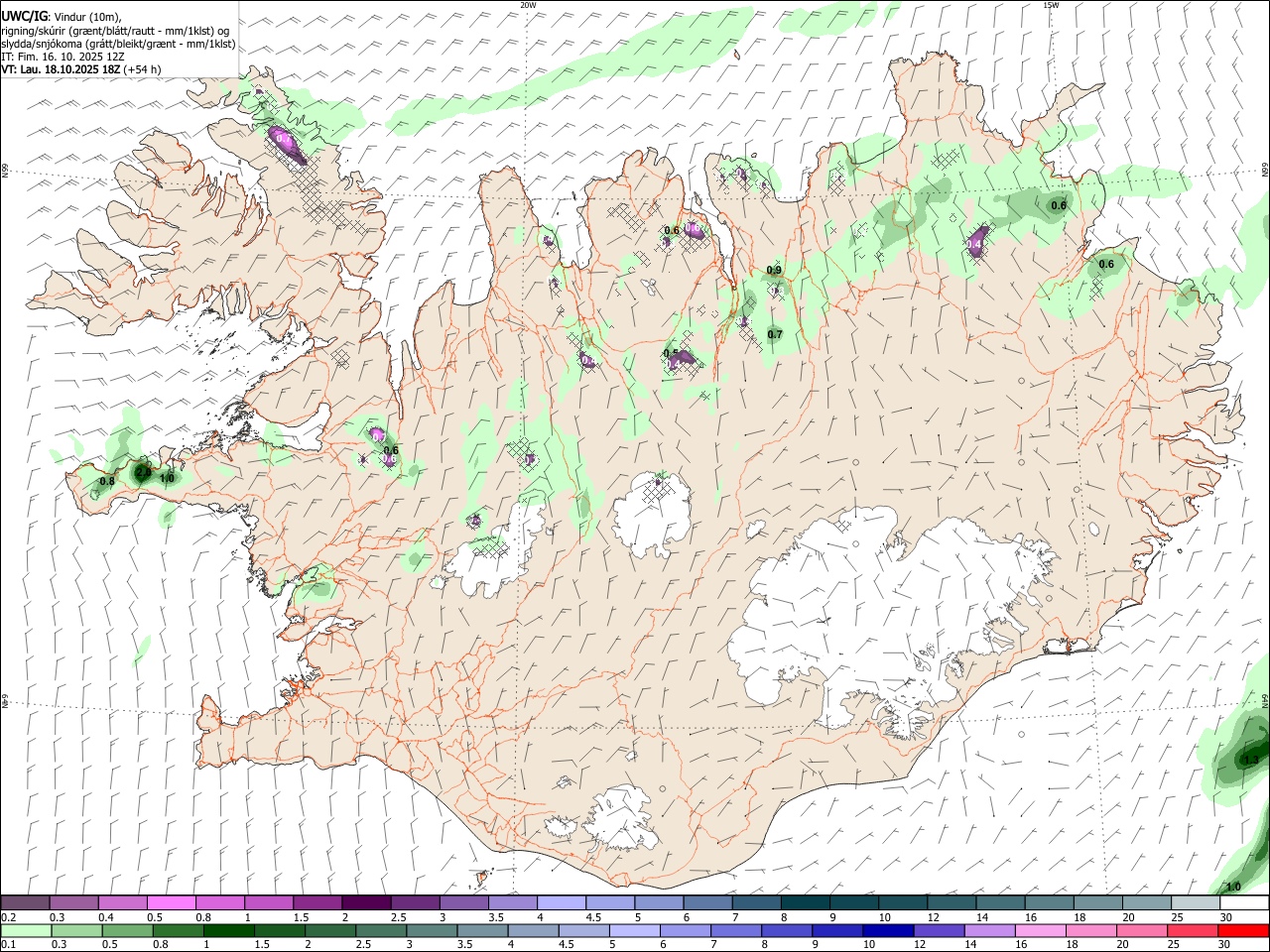This screenshot has height=952, width=1270.
Task: Select the bright pink upper-scale swatch at 0.5
Action: coord(171,903)
